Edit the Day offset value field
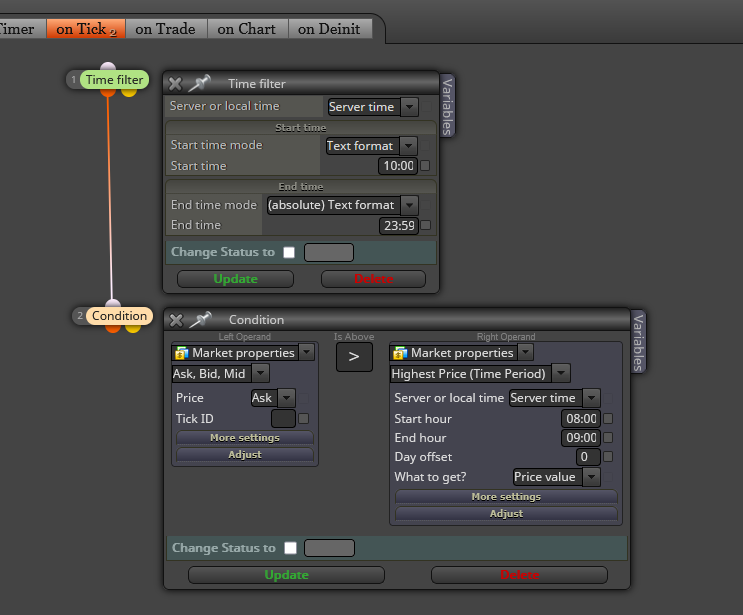 click(588, 457)
